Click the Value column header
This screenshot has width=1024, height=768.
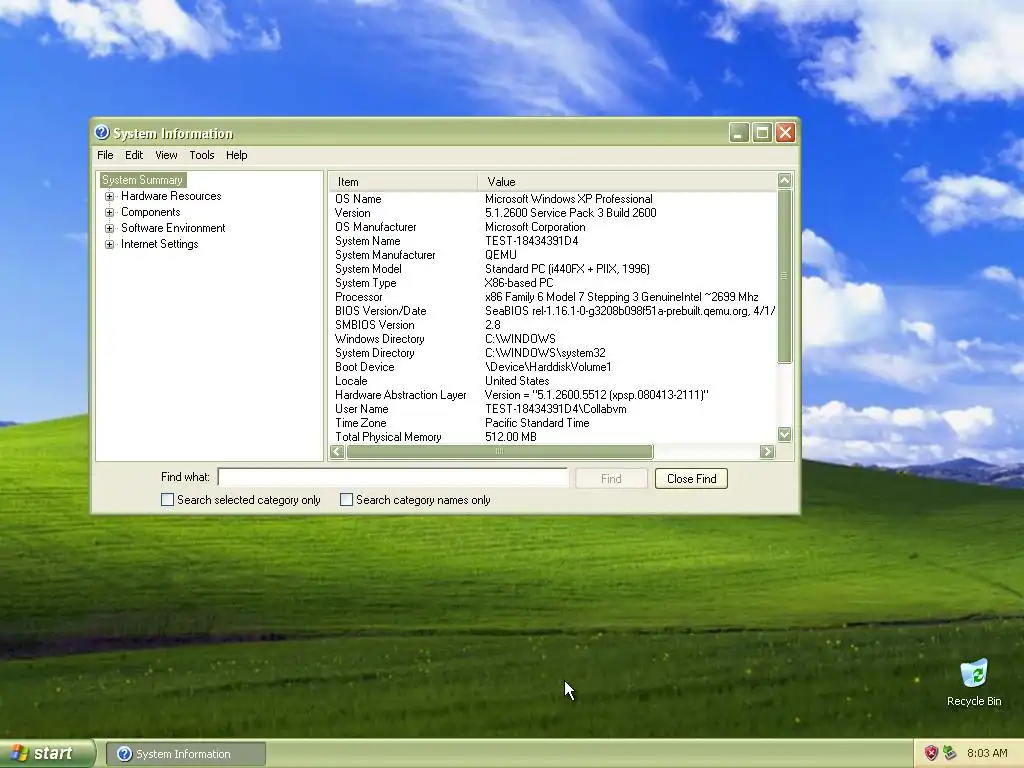(x=627, y=182)
